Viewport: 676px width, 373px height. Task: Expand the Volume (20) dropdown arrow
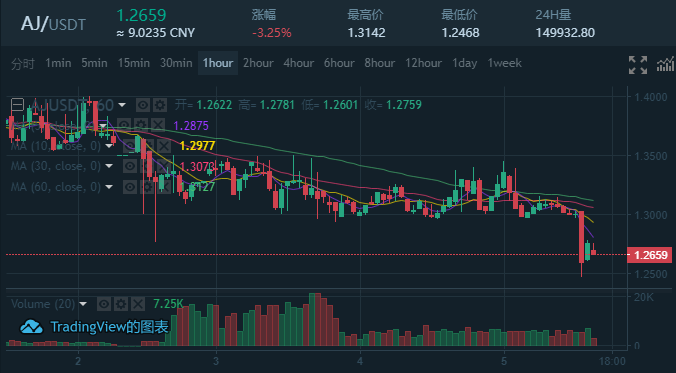point(83,304)
